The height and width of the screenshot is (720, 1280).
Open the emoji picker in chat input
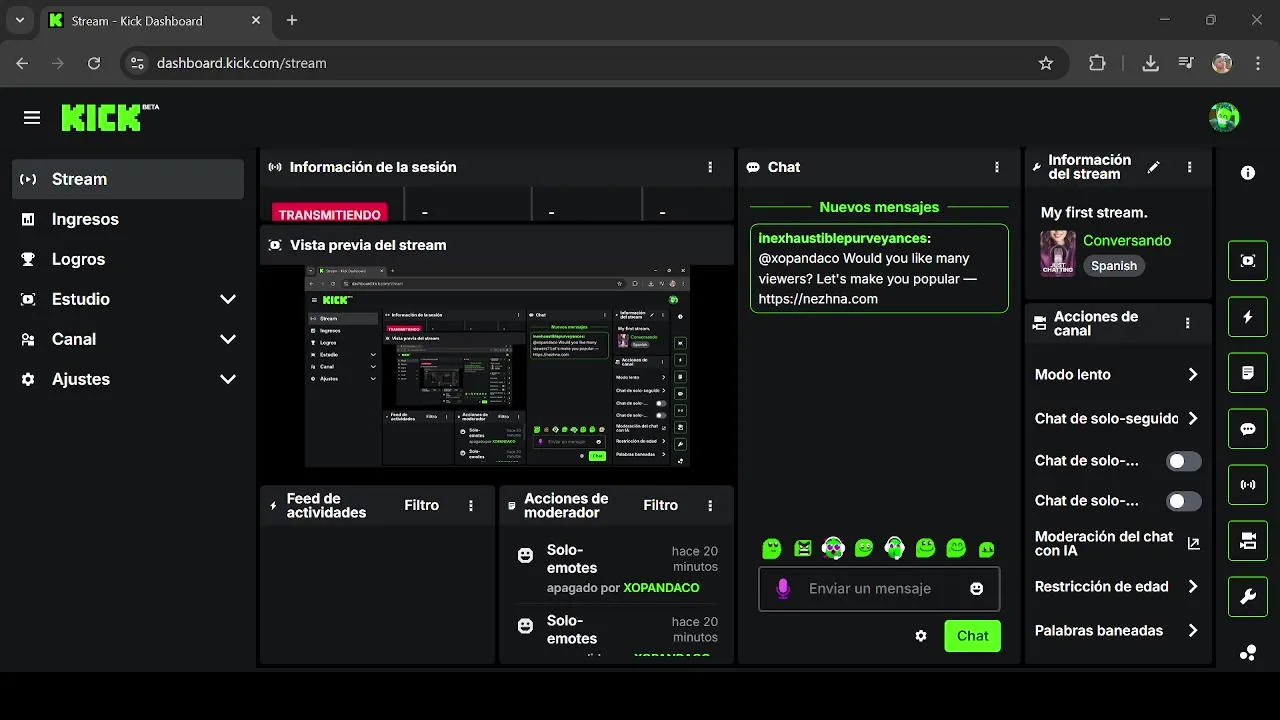tap(977, 589)
